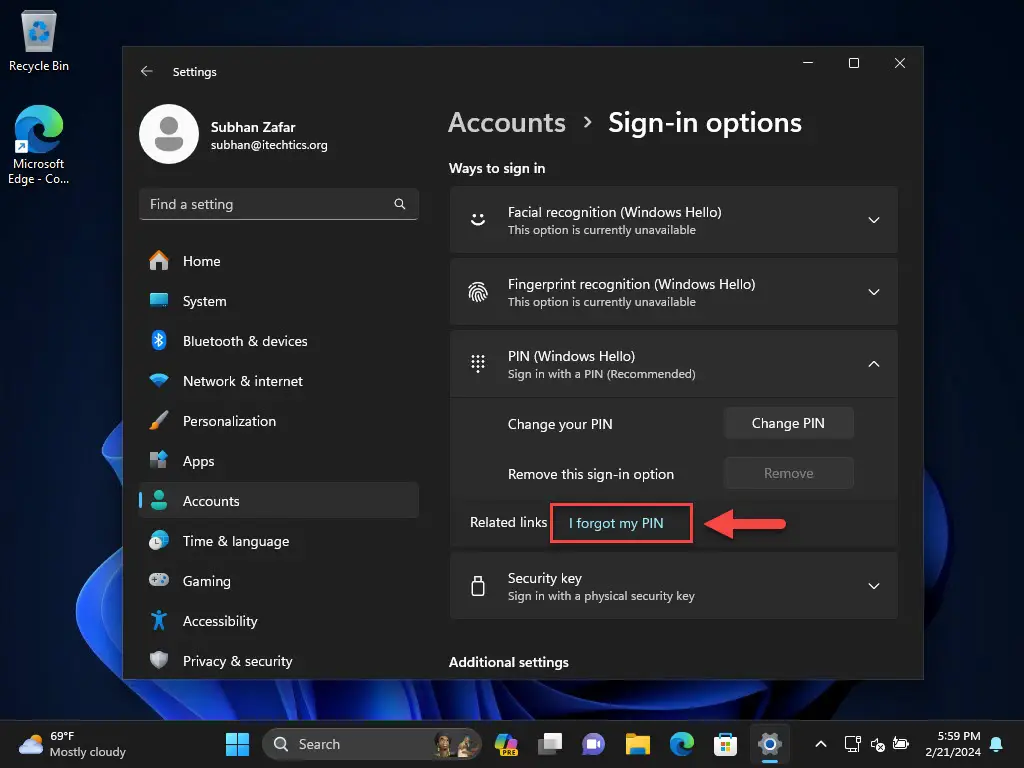Click the Gaming controller icon
The height and width of the screenshot is (768, 1024).
159,580
